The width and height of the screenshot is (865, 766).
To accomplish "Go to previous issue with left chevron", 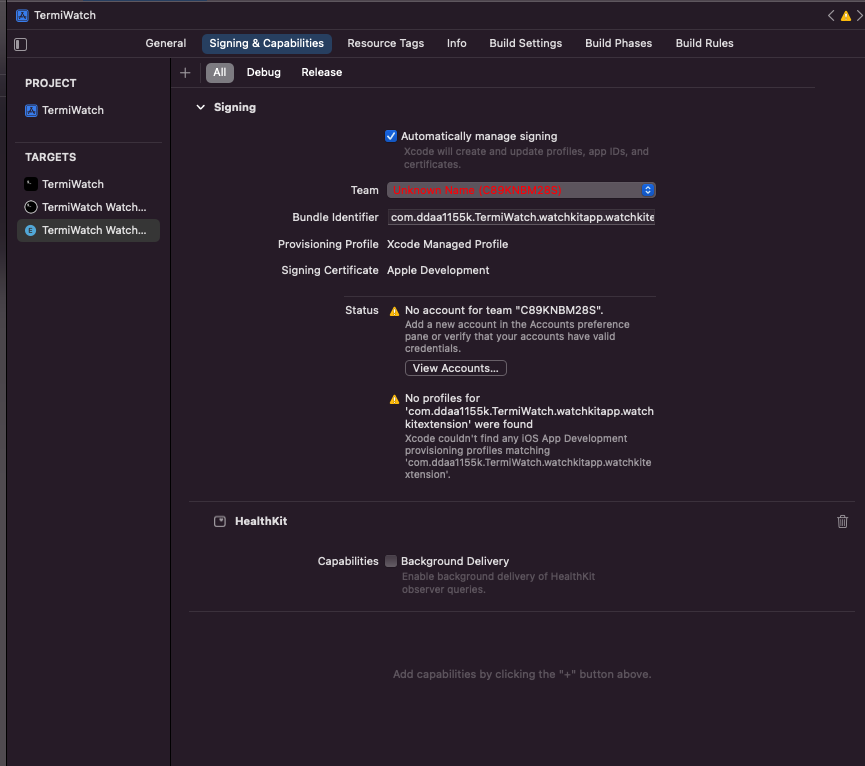I will pyautogui.click(x=831, y=16).
